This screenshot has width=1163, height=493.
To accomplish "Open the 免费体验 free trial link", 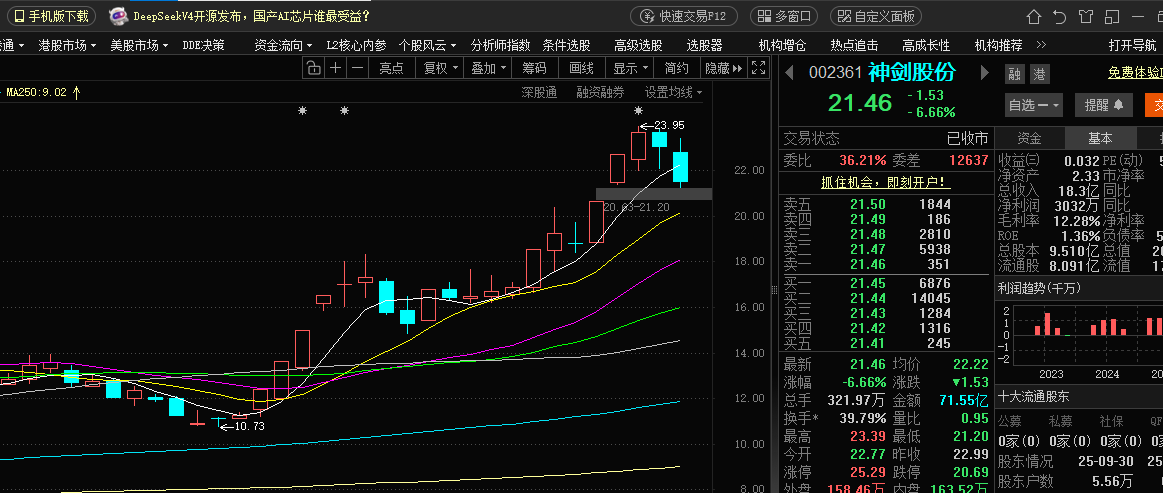I will click(x=1135, y=73).
